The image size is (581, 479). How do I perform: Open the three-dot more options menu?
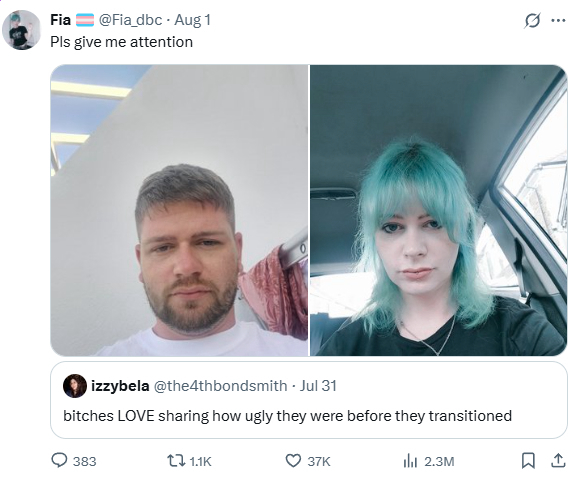coord(558,20)
